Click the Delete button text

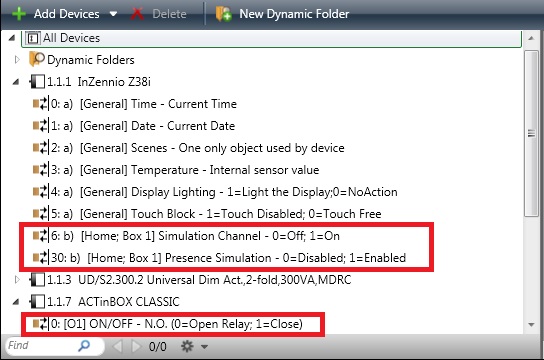click(169, 14)
